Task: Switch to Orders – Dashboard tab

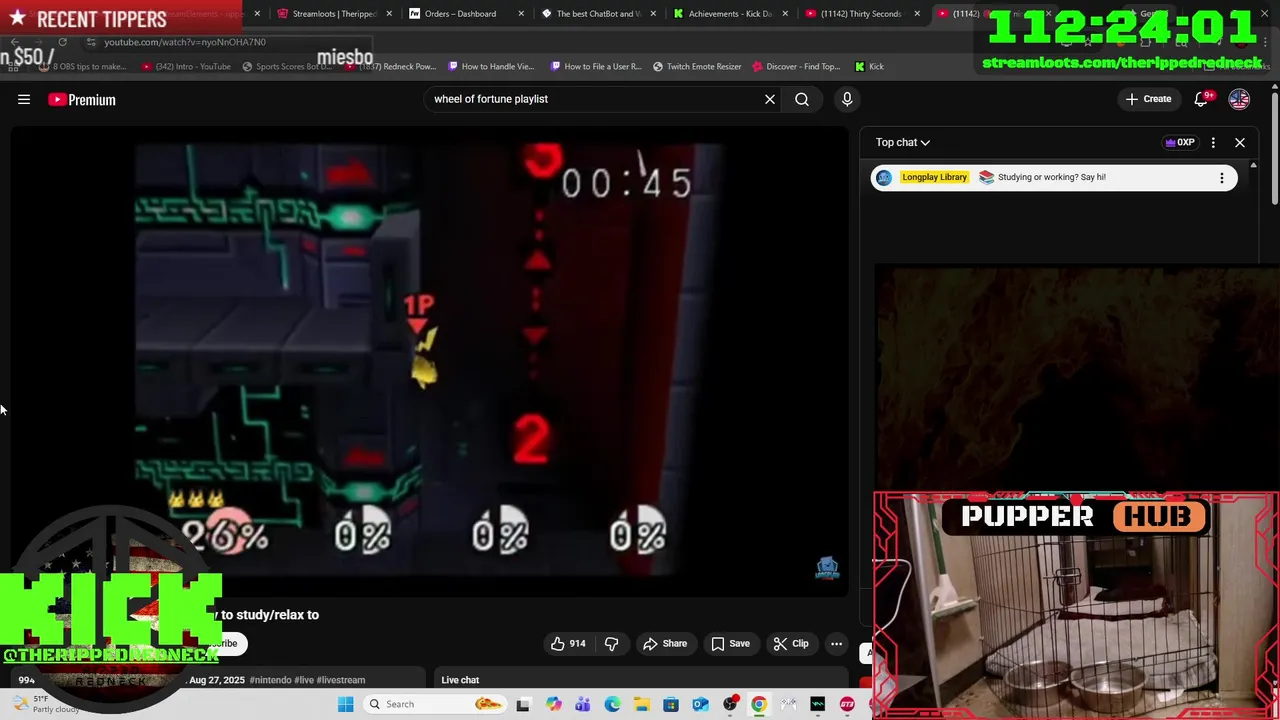Action: coord(461,14)
